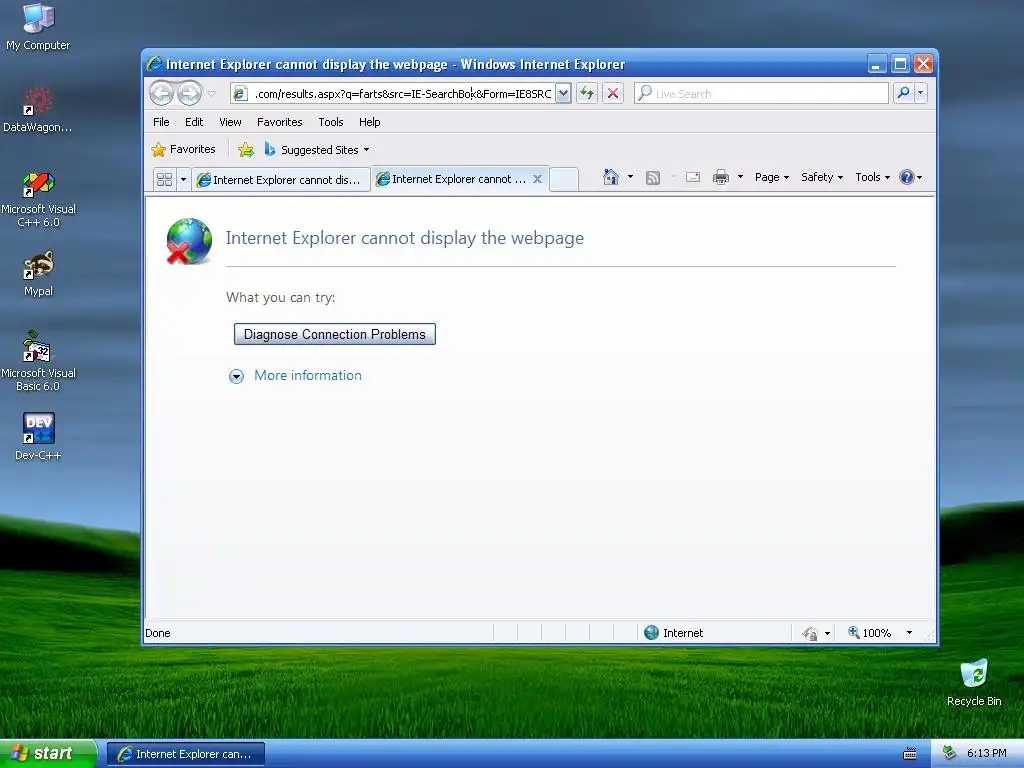Viewport: 1024px width, 768px height.
Task: Open the Edit menu
Action: pyautogui.click(x=194, y=122)
